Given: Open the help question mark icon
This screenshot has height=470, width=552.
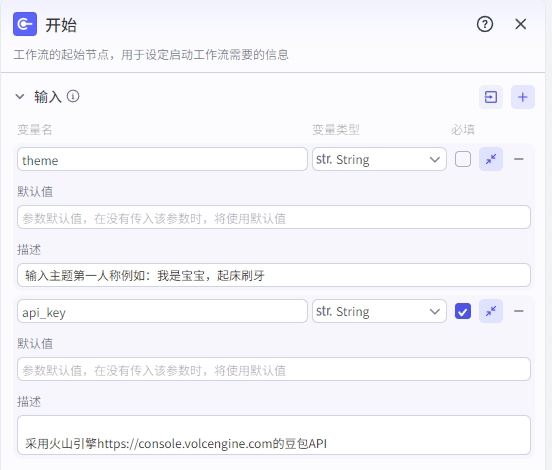Looking at the screenshot, I should click(x=485, y=24).
